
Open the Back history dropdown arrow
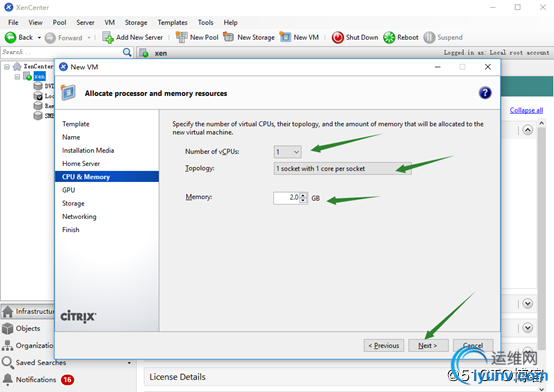tap(39, 37)
